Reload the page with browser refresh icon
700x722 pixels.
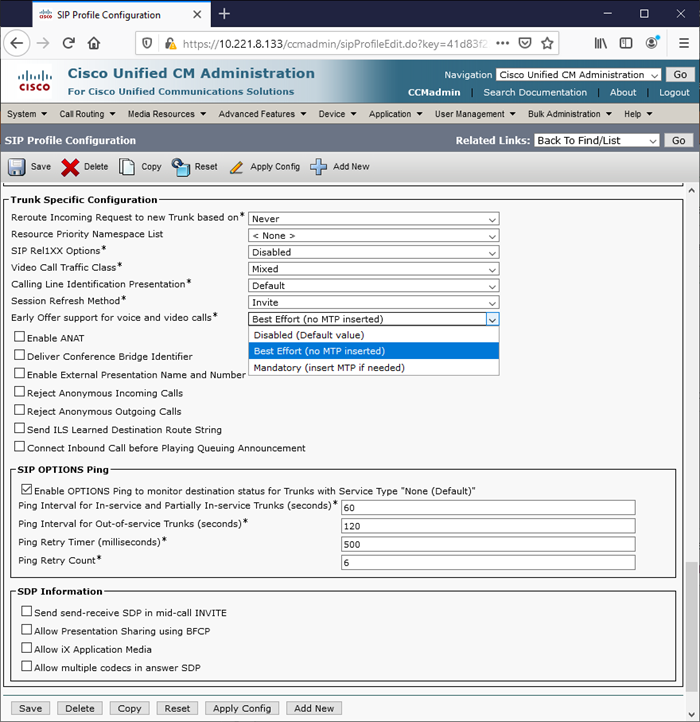(69, 43)
